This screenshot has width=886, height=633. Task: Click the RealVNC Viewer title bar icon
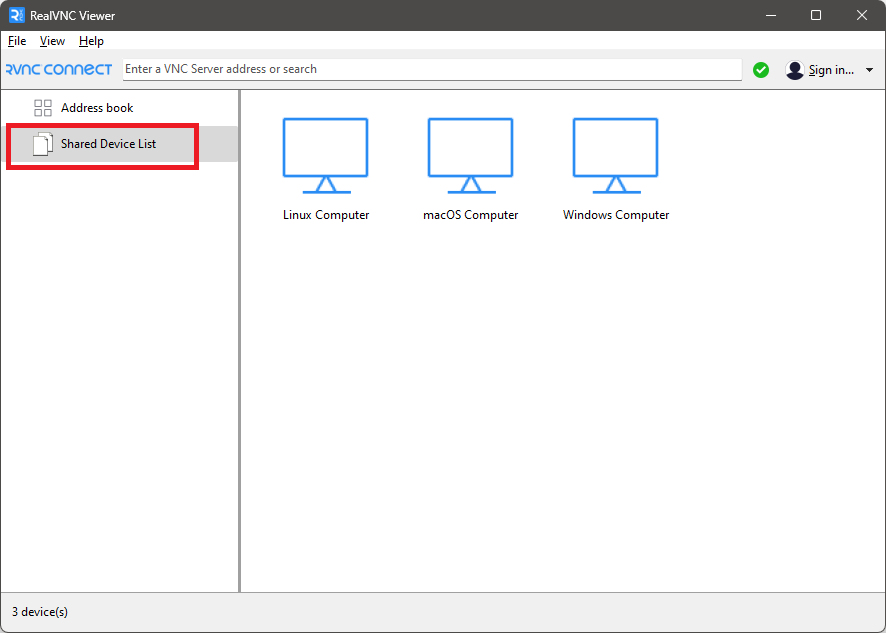coord(17,15)
